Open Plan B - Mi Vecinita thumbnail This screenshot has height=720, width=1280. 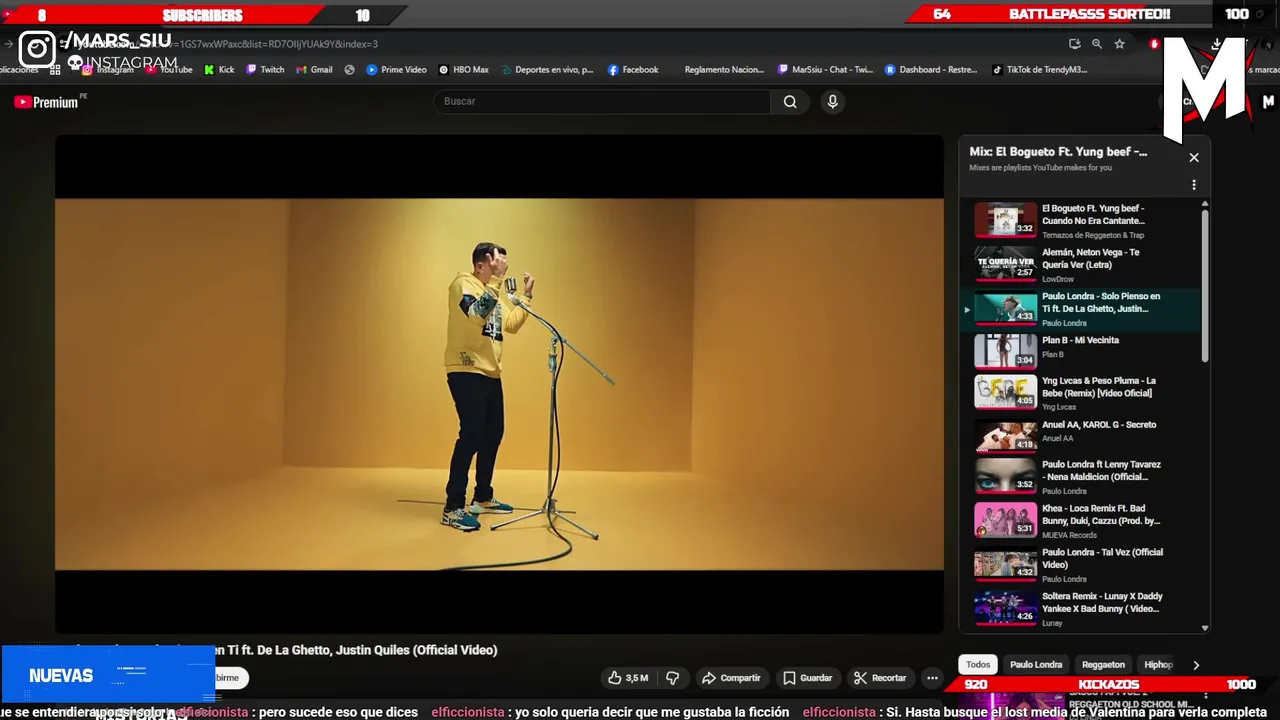(x=1005, y=352)
